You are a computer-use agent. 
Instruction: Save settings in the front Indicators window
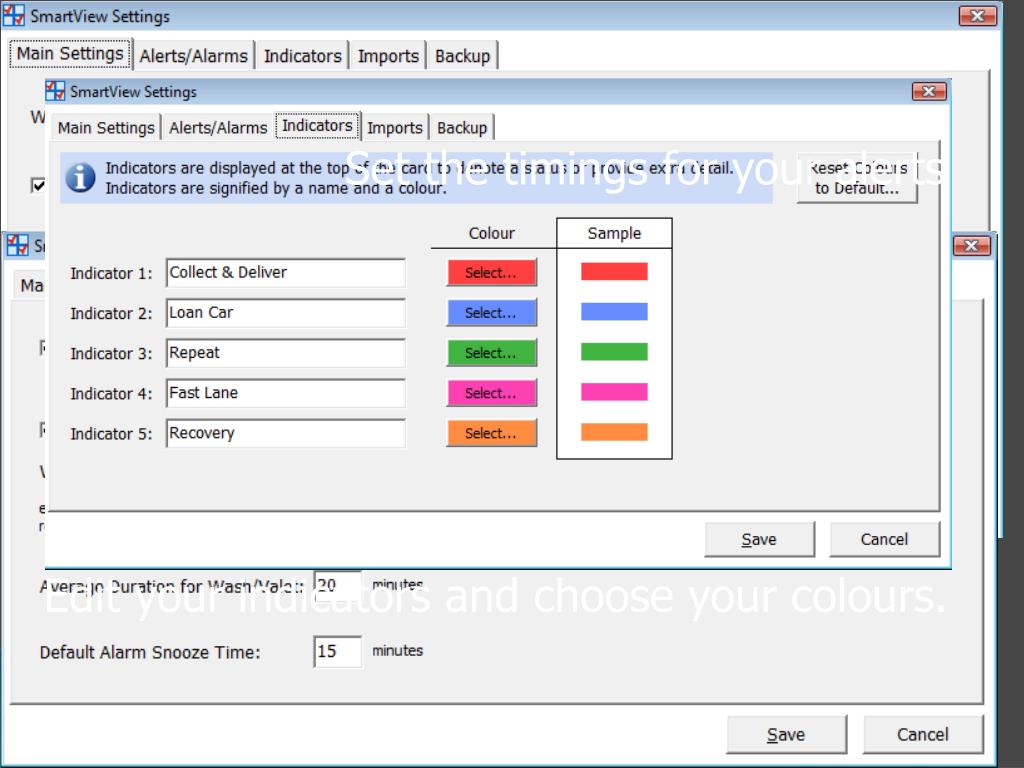point(760,539)
